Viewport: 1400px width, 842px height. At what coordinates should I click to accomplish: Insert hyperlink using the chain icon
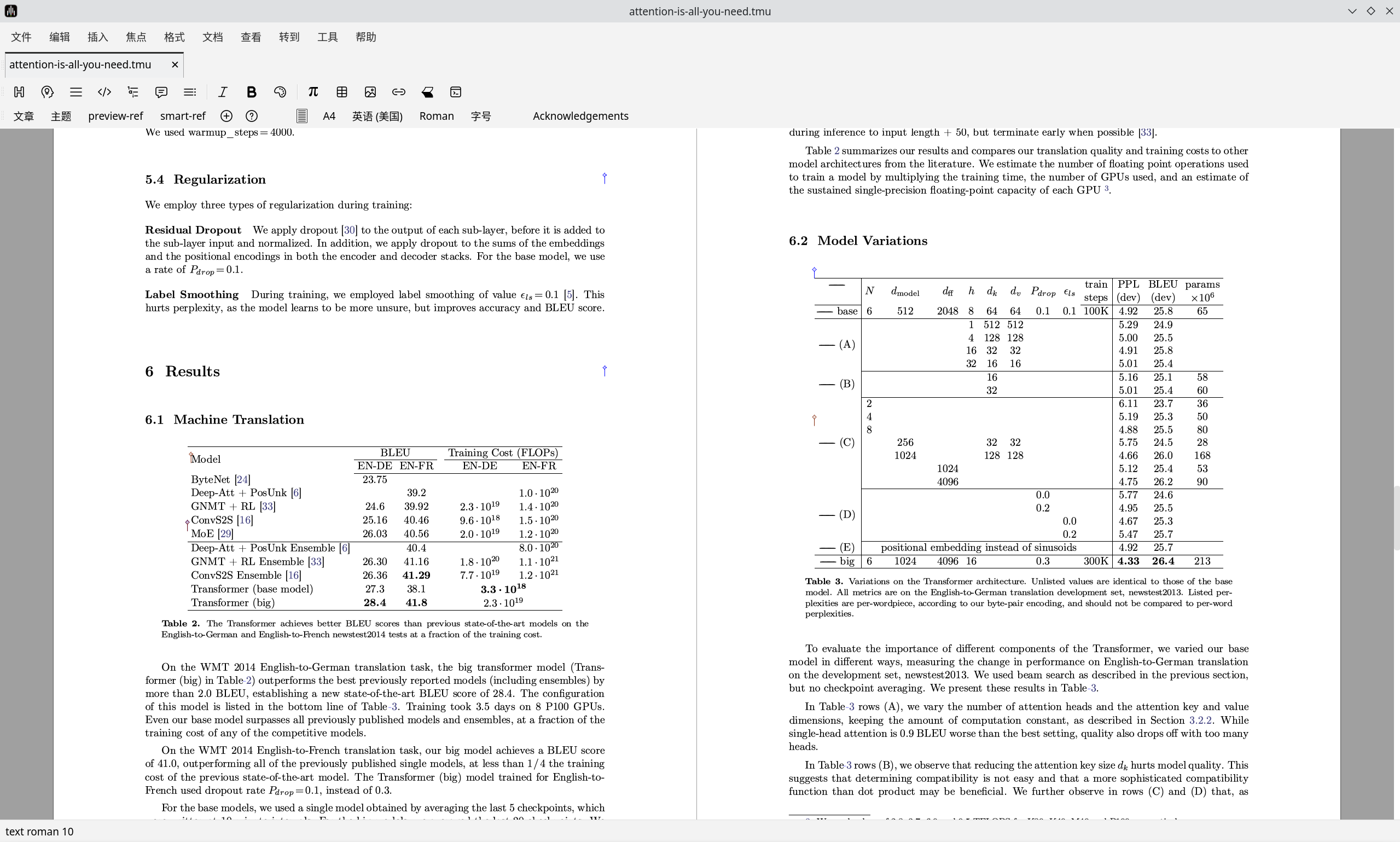coord(399,92)
